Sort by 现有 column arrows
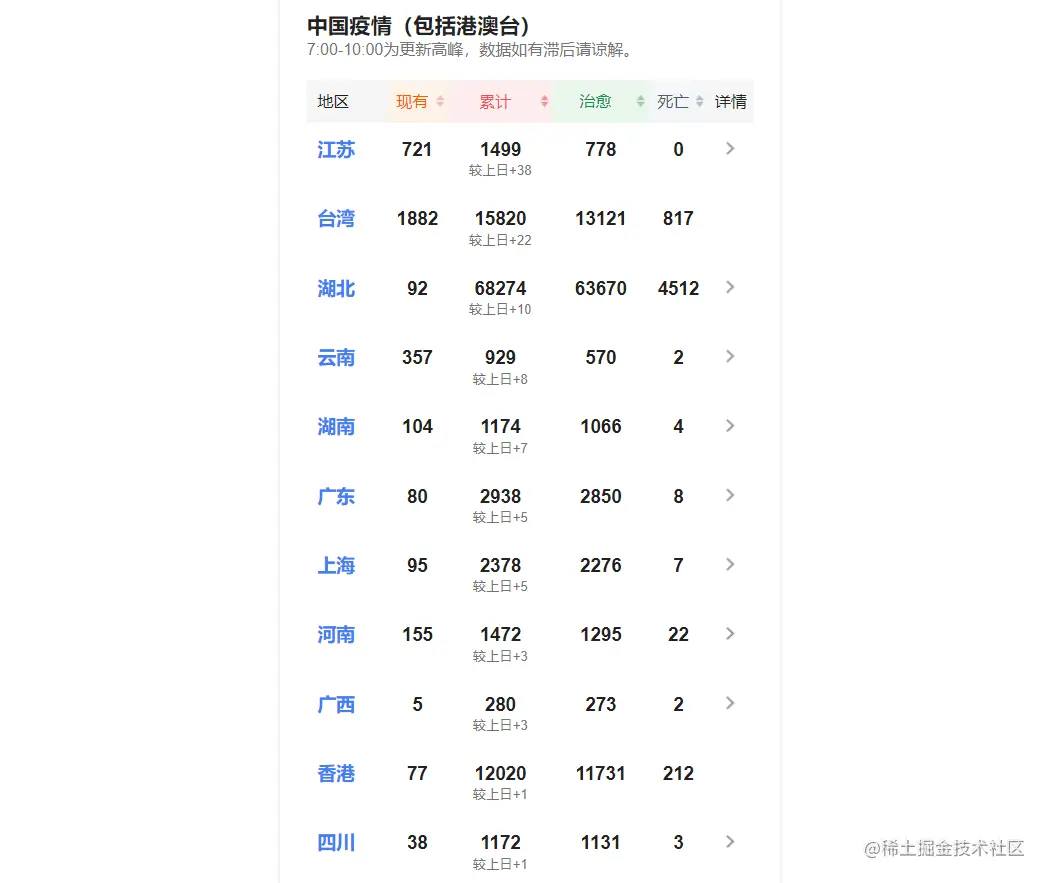This screenshot has width=1049, height=883. (440, 102)
